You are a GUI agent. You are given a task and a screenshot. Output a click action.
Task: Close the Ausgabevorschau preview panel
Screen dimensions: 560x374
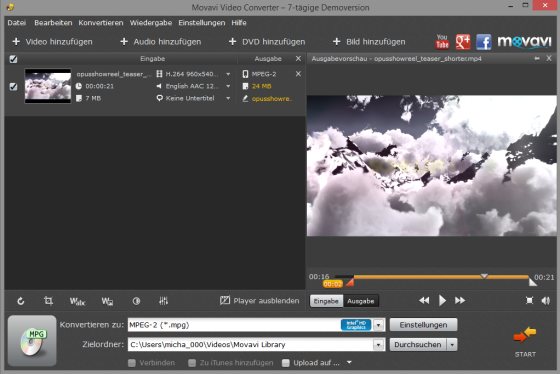549,58
